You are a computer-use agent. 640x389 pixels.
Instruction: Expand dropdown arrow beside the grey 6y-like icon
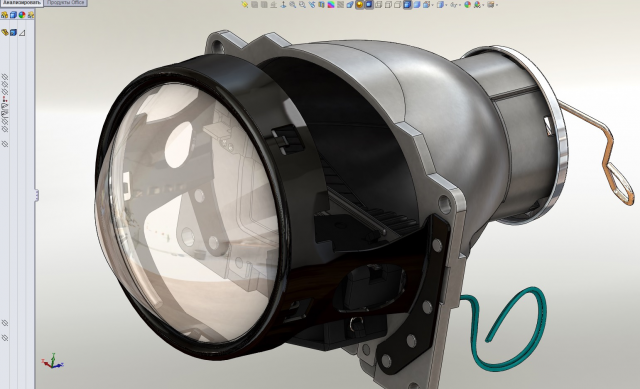(460, 5)
